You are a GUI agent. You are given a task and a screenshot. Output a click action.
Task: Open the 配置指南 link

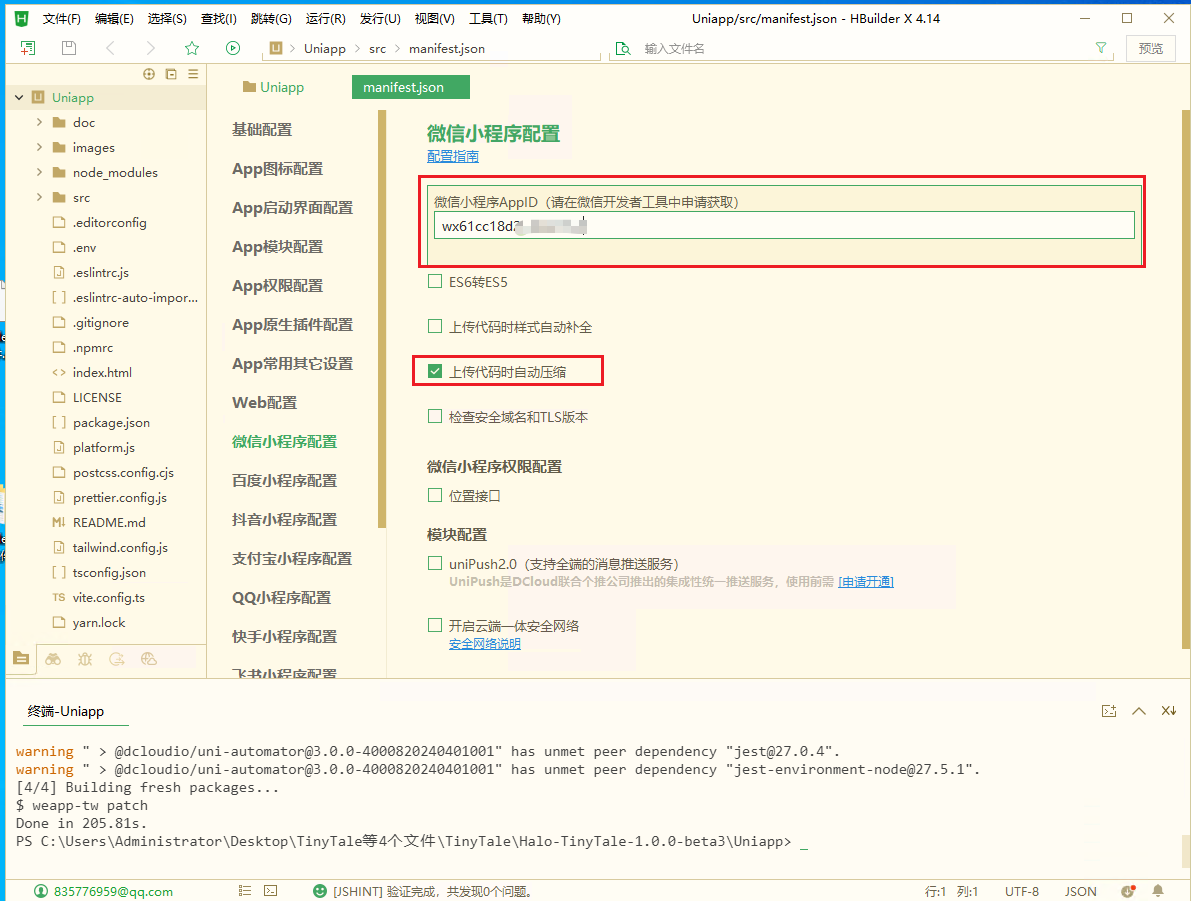click(453, 156)
